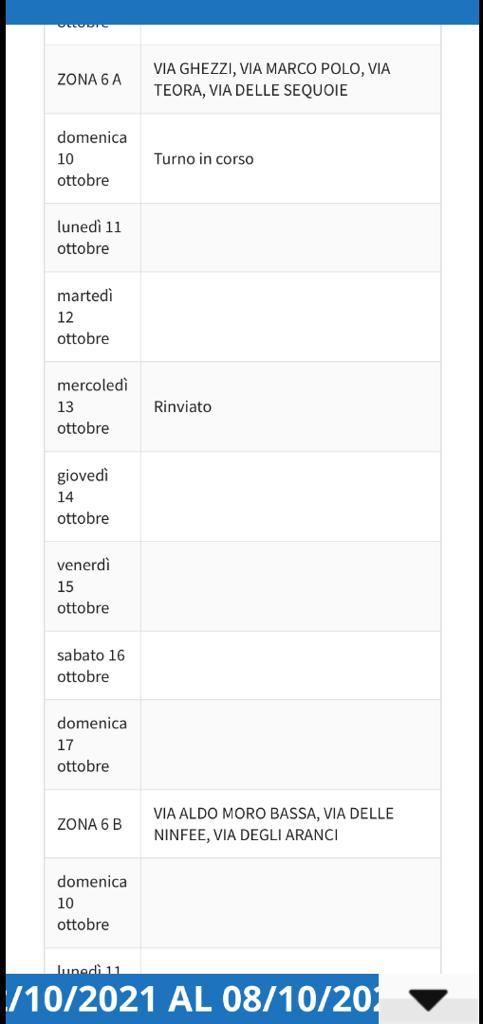Click the blue top header bar
483x1024 pixels.
pos(242,12)
